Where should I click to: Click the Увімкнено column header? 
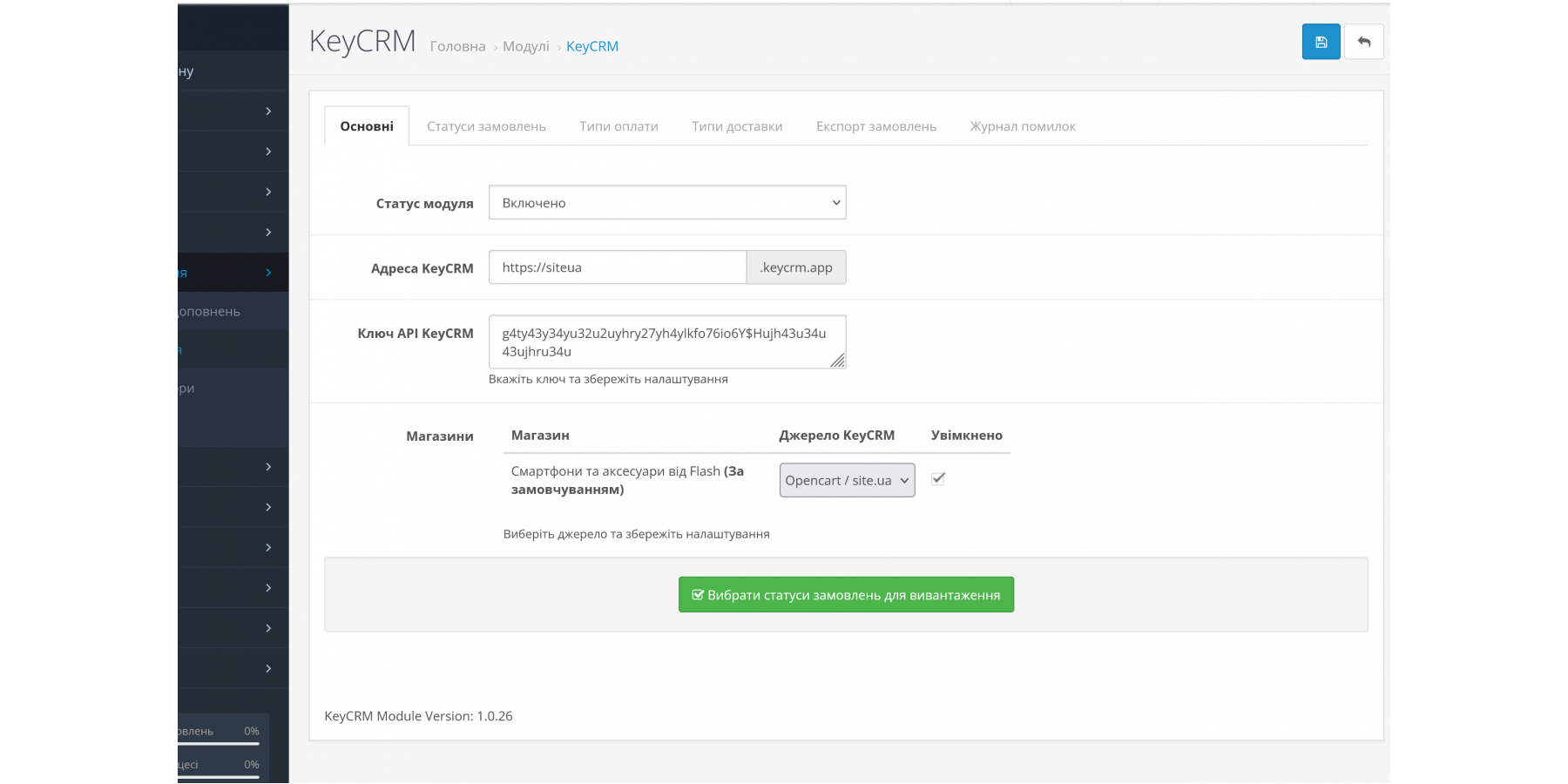(967, 435)
